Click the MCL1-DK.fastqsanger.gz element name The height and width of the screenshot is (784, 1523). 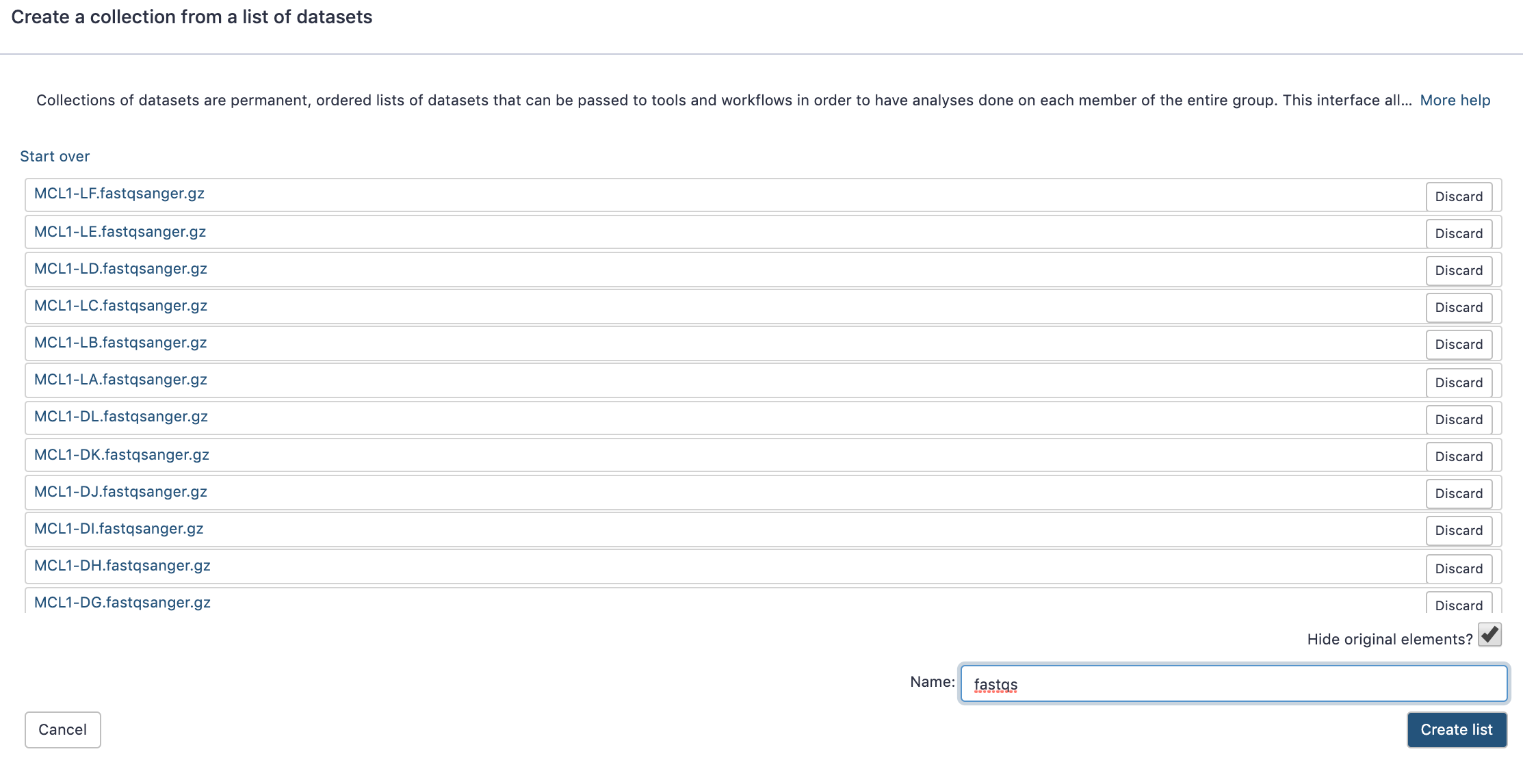tap(122, 456)
